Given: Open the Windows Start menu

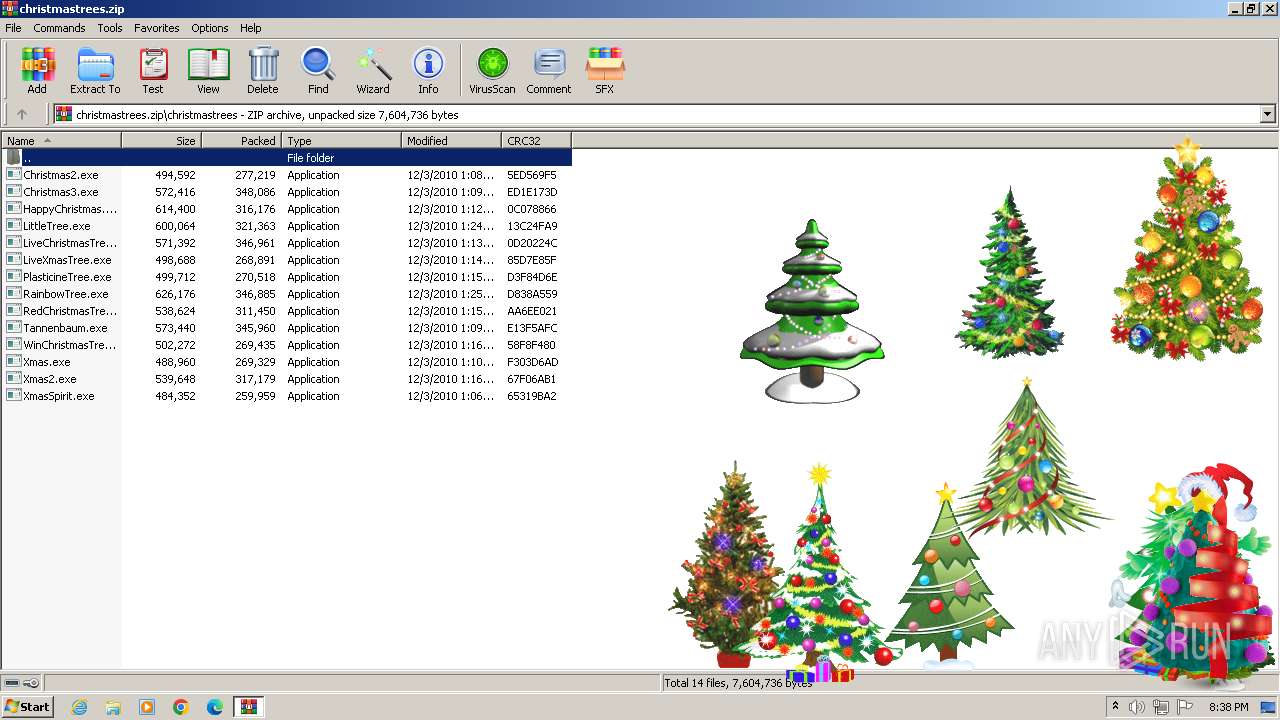Looking at the screenshot, I should 27,707.
